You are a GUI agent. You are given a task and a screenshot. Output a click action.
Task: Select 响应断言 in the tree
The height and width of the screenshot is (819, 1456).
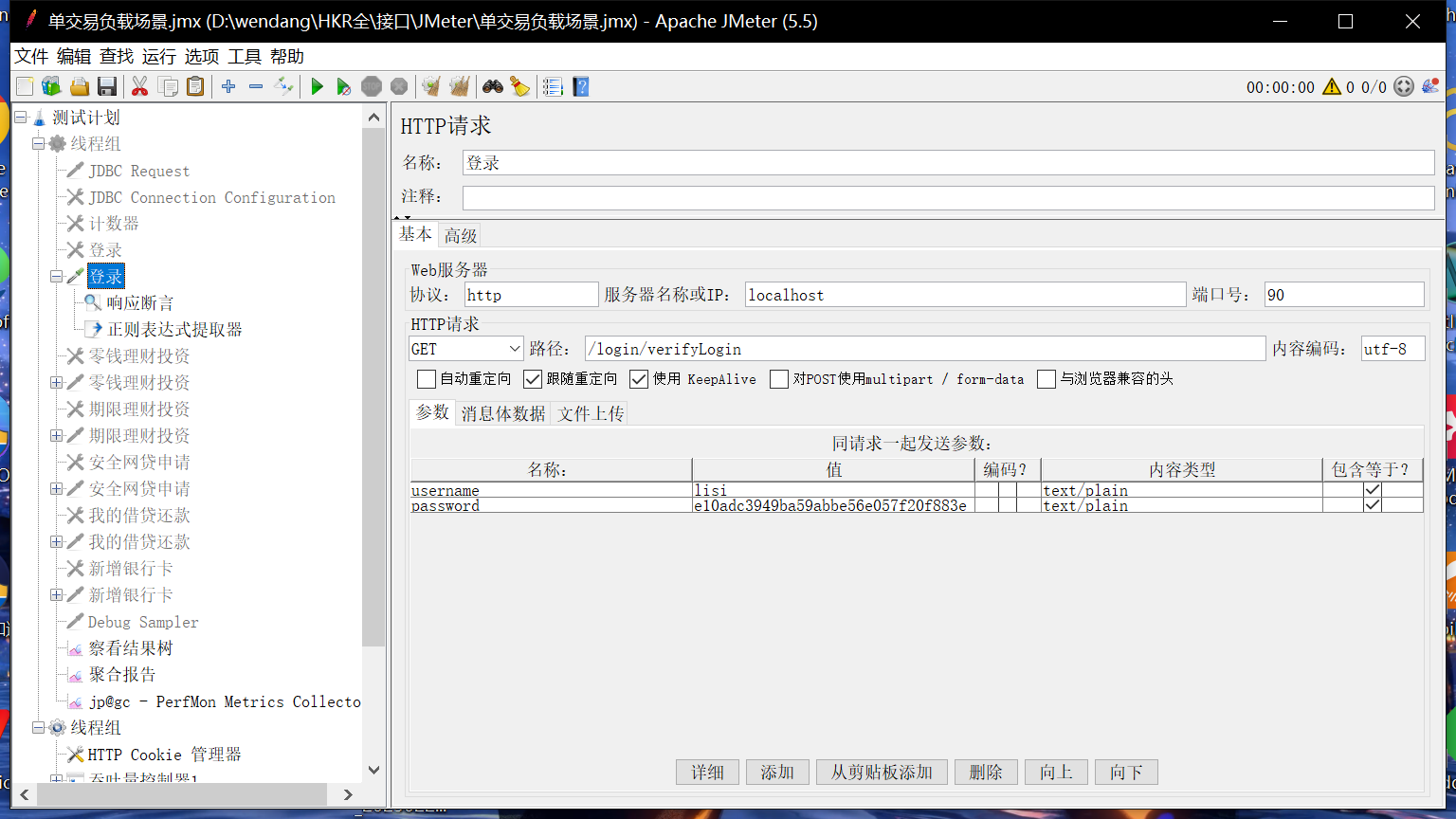(140, 303)
